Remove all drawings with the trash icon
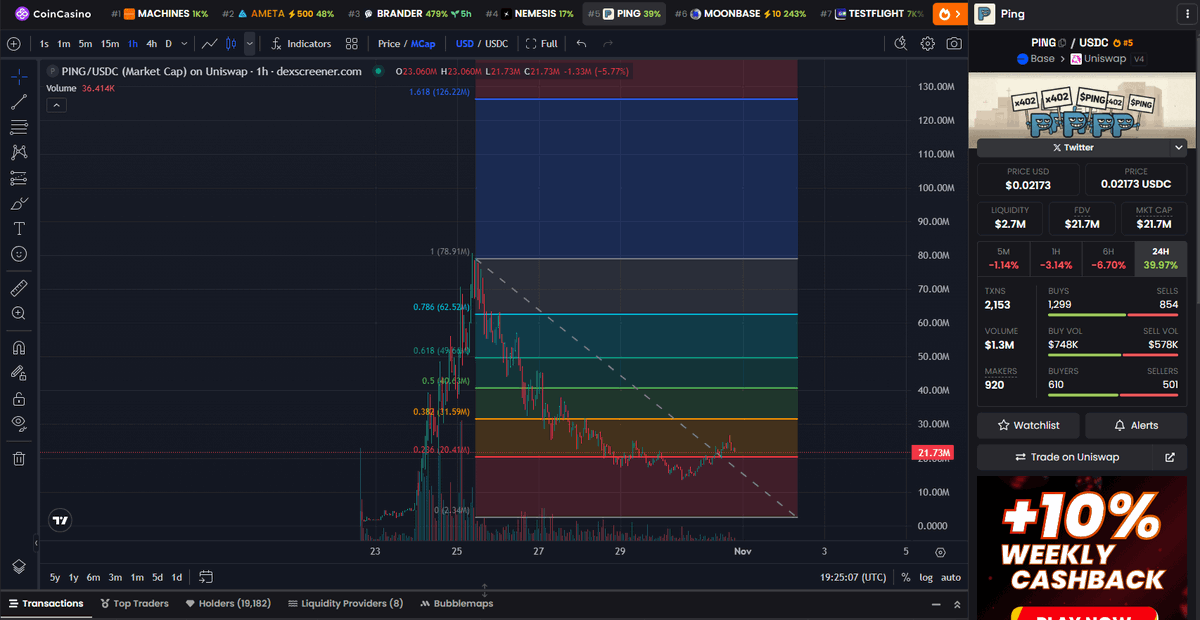This screenshot has height=620, width=1200. pos(18,457)
